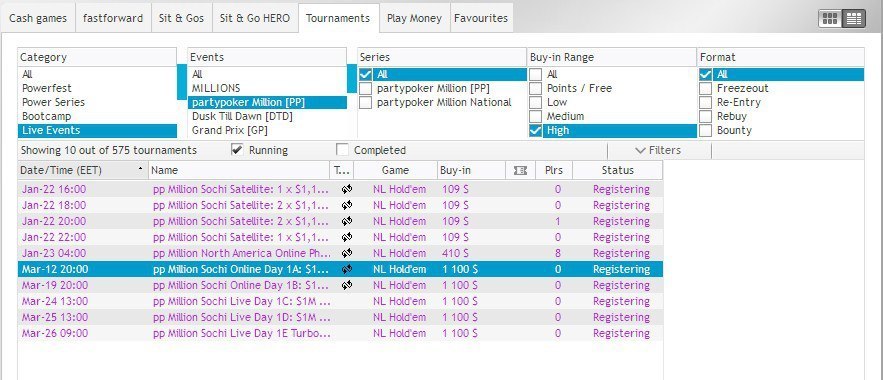Uncheck the Series All checkbox
The width and height of the screenshot is (883, 380).
click(x=365, y=74)
